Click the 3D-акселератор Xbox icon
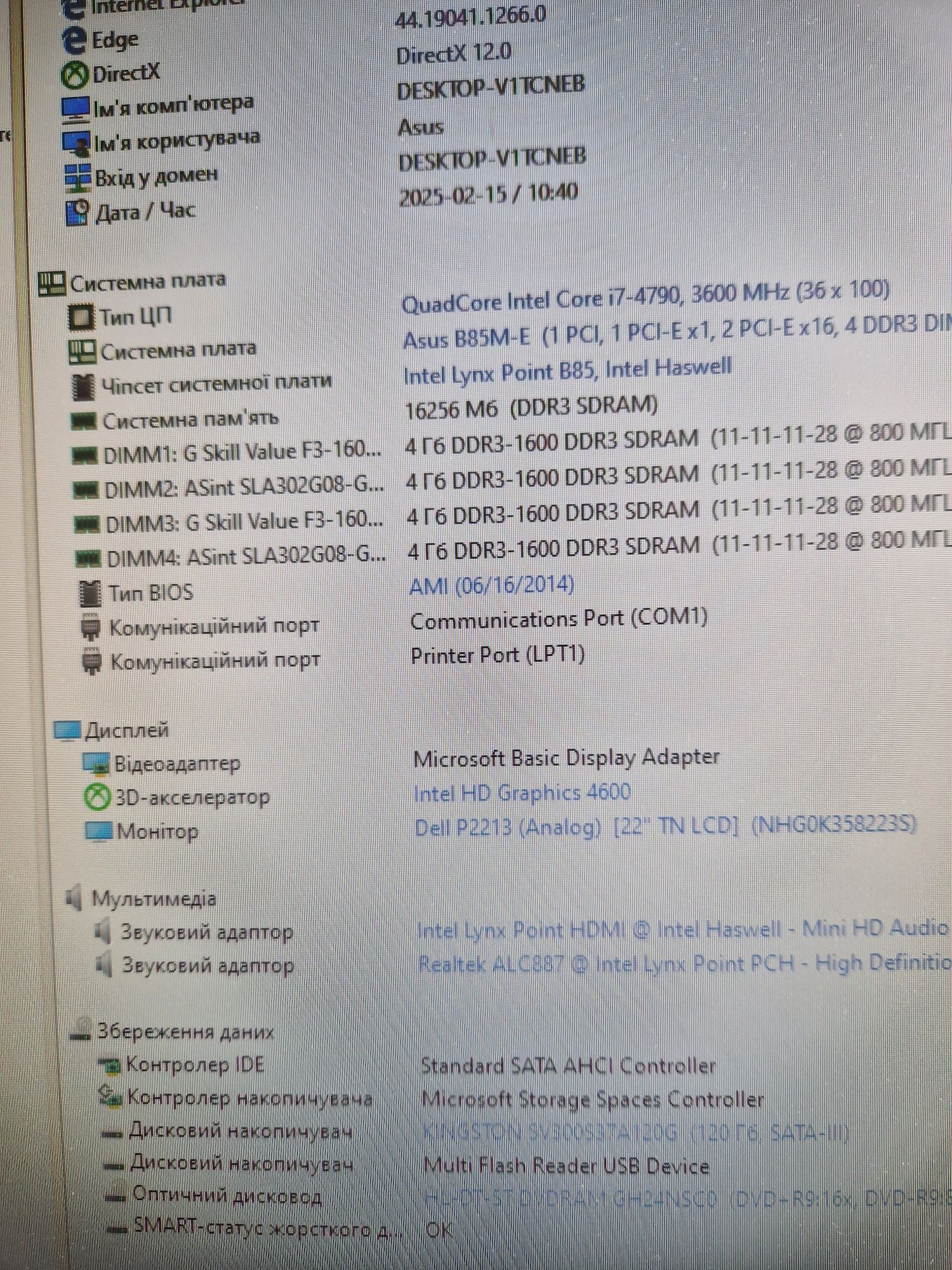The image size is (952, 1270). 97,798
